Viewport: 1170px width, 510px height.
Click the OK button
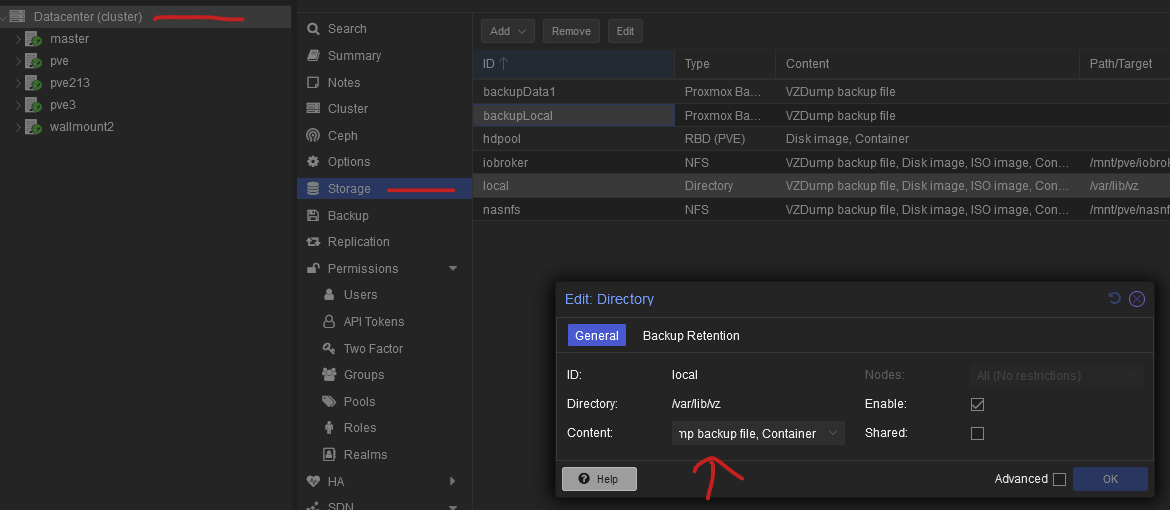coord(1110,479)
